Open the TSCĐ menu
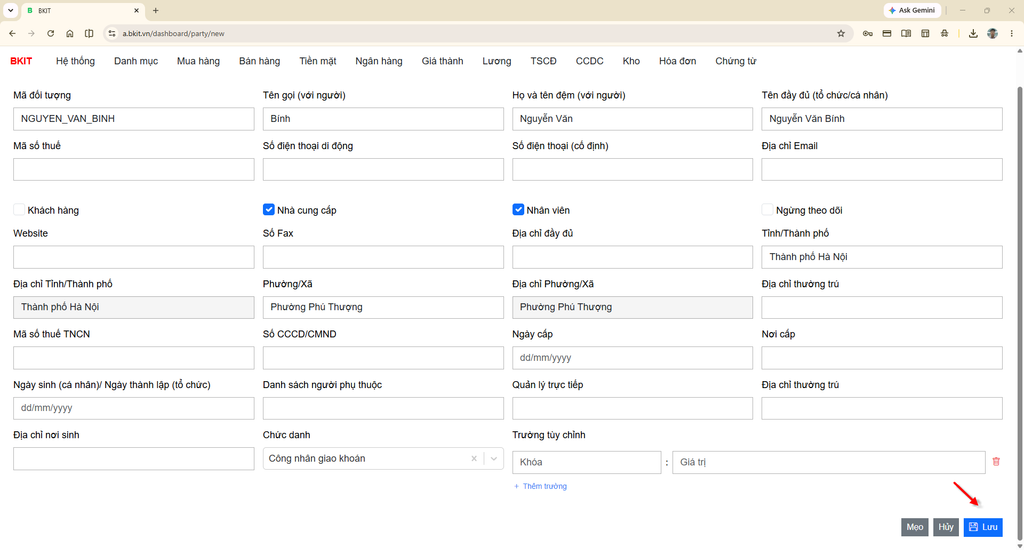 coord(543,61)
